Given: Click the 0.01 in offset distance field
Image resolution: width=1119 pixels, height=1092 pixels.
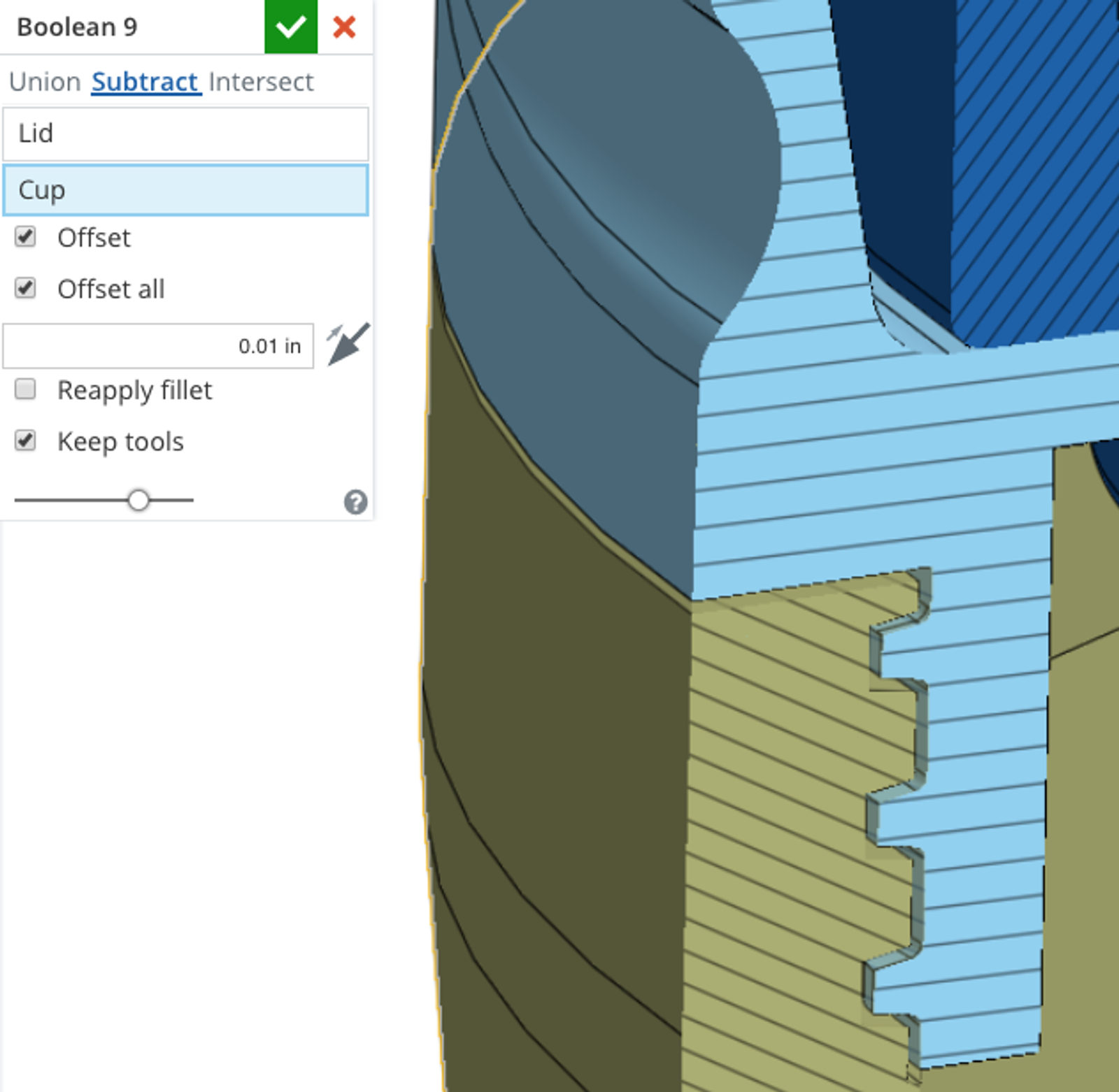Looking at the screenshot, I should click(x=158, y=345).
